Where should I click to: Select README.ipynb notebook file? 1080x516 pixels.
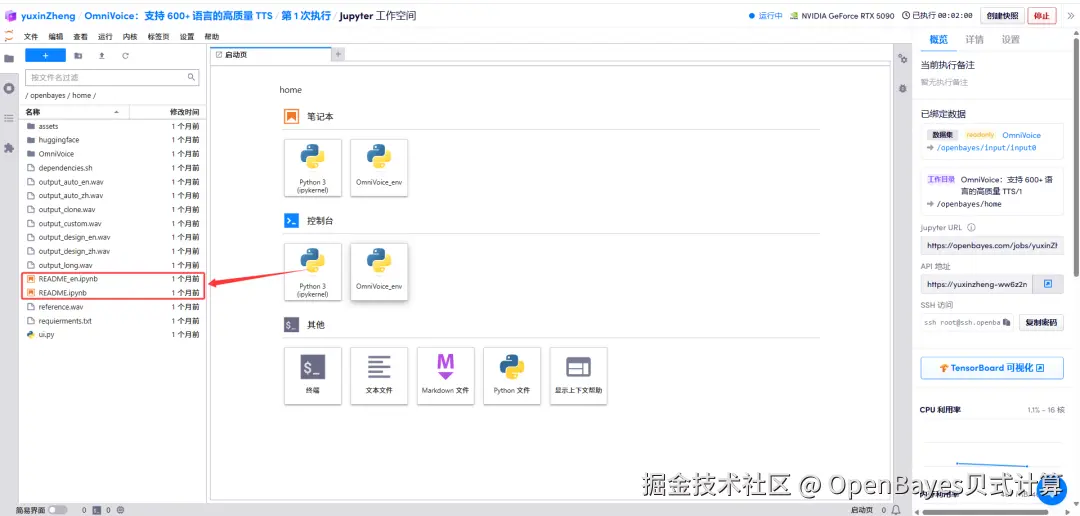112,293
